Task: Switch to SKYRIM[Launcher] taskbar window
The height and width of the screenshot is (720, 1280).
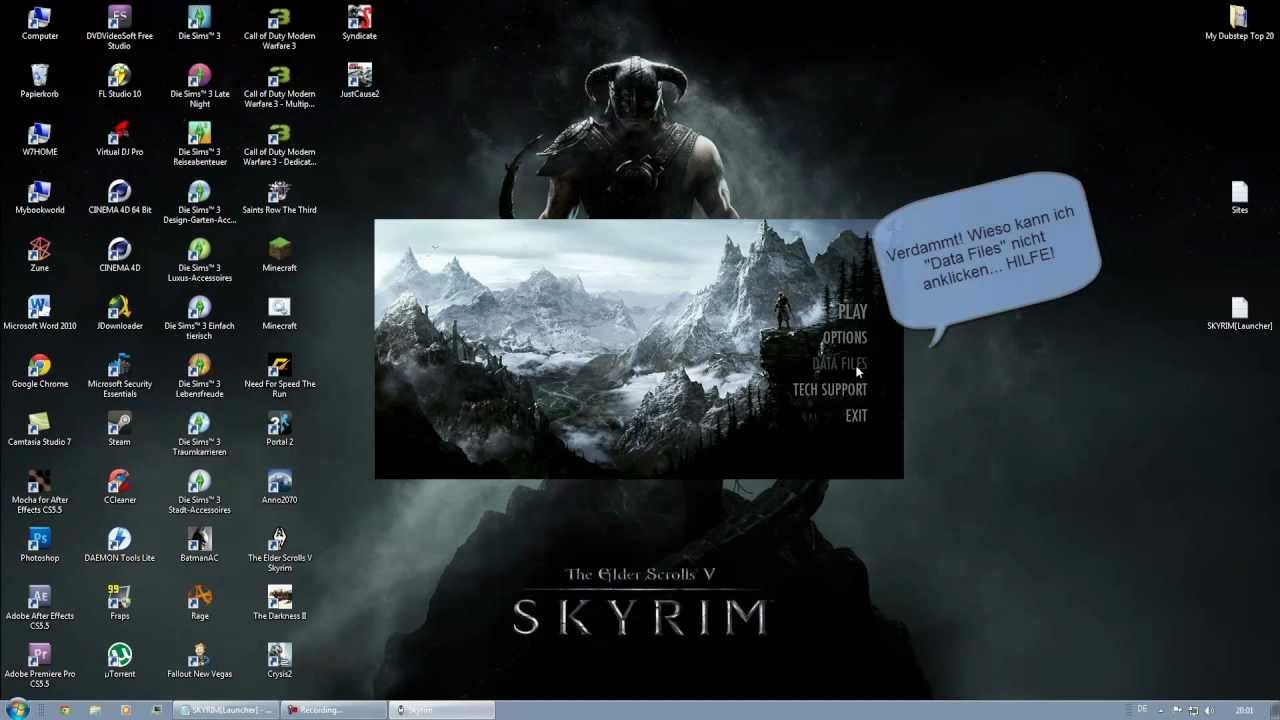Action: (225, 710)
